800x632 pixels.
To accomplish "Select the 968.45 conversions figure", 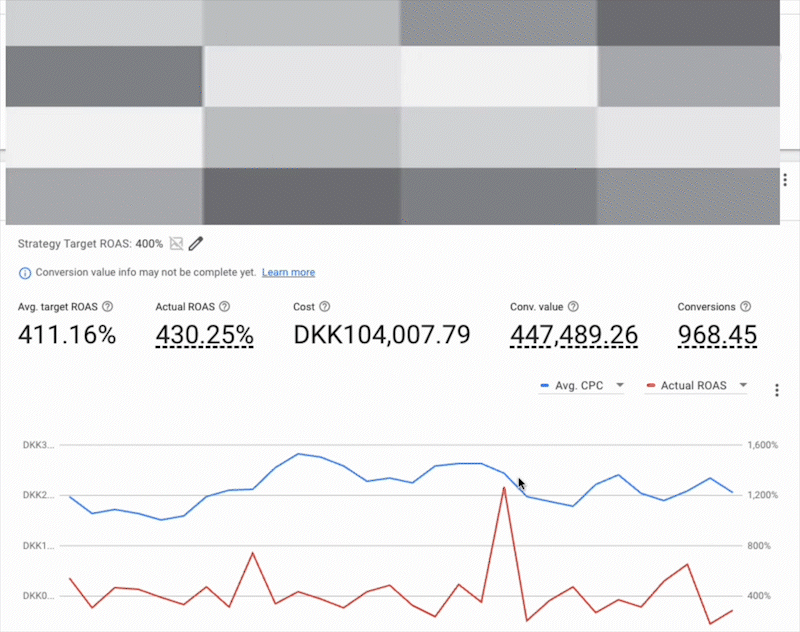I will [716, 335].
